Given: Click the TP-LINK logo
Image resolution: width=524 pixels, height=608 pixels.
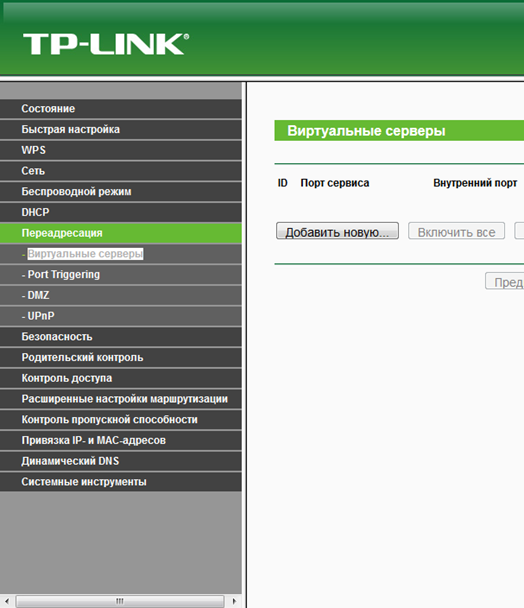Looking at the screenshot, I should click(106, 44).
